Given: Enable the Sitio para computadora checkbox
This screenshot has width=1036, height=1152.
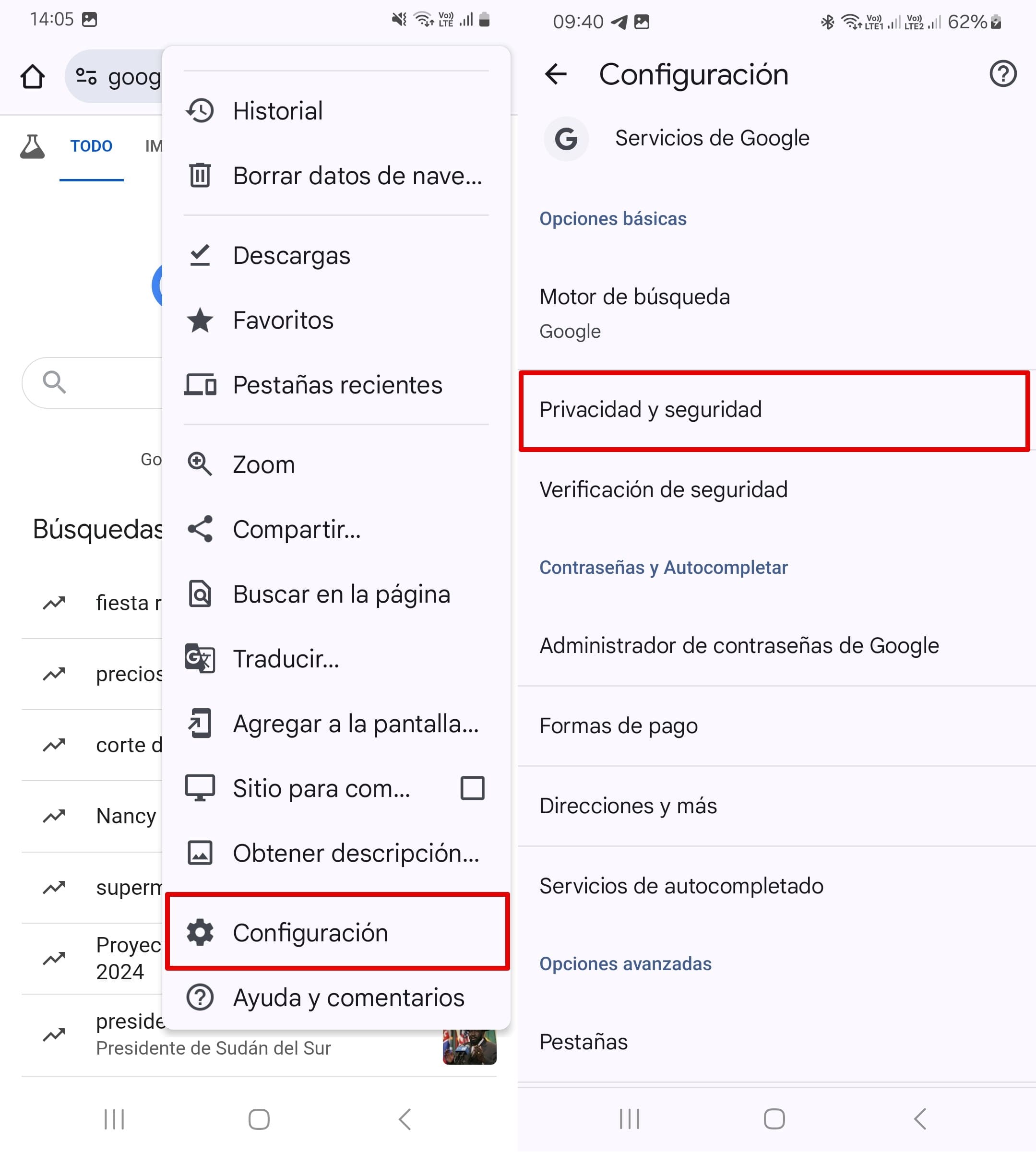Looking at the screenshot, I should tap(472, 788).
